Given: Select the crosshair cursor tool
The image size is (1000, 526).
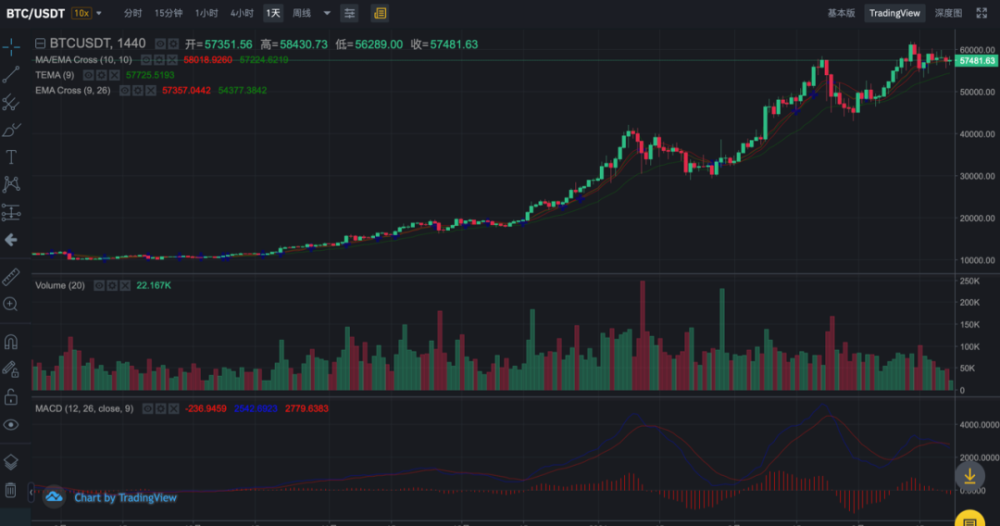Looking at the screenshot, I should point(11,46).
